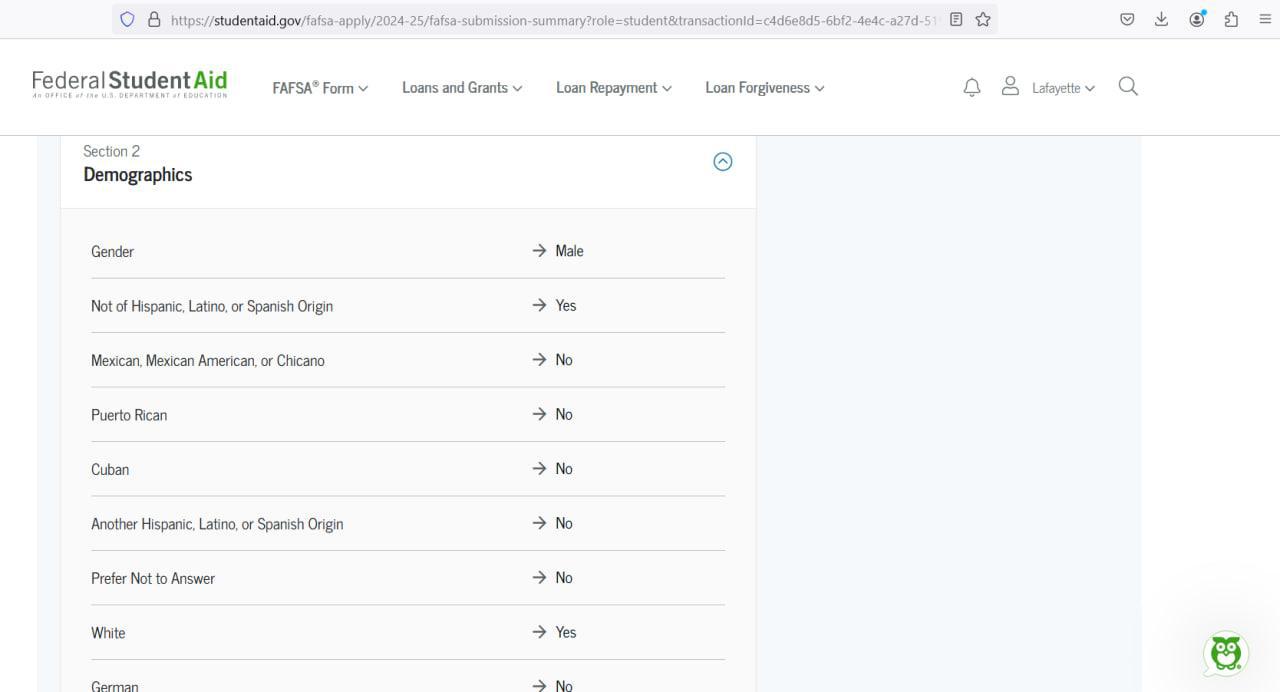Click the tracking protection shield icon

[127, 19]
